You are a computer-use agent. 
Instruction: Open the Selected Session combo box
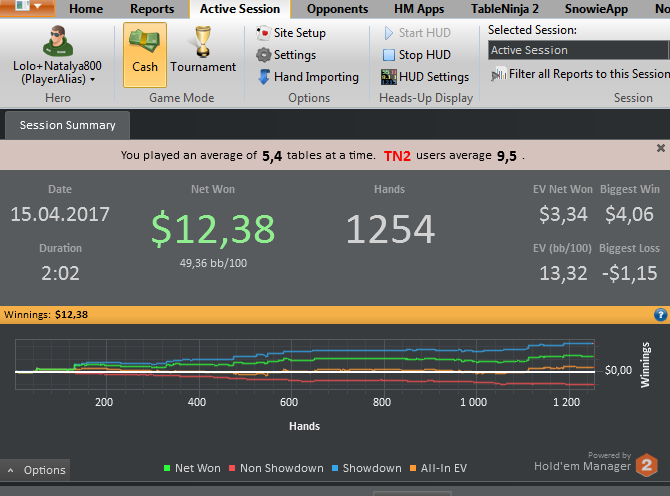pyautogui.click(x=579, y=50)
